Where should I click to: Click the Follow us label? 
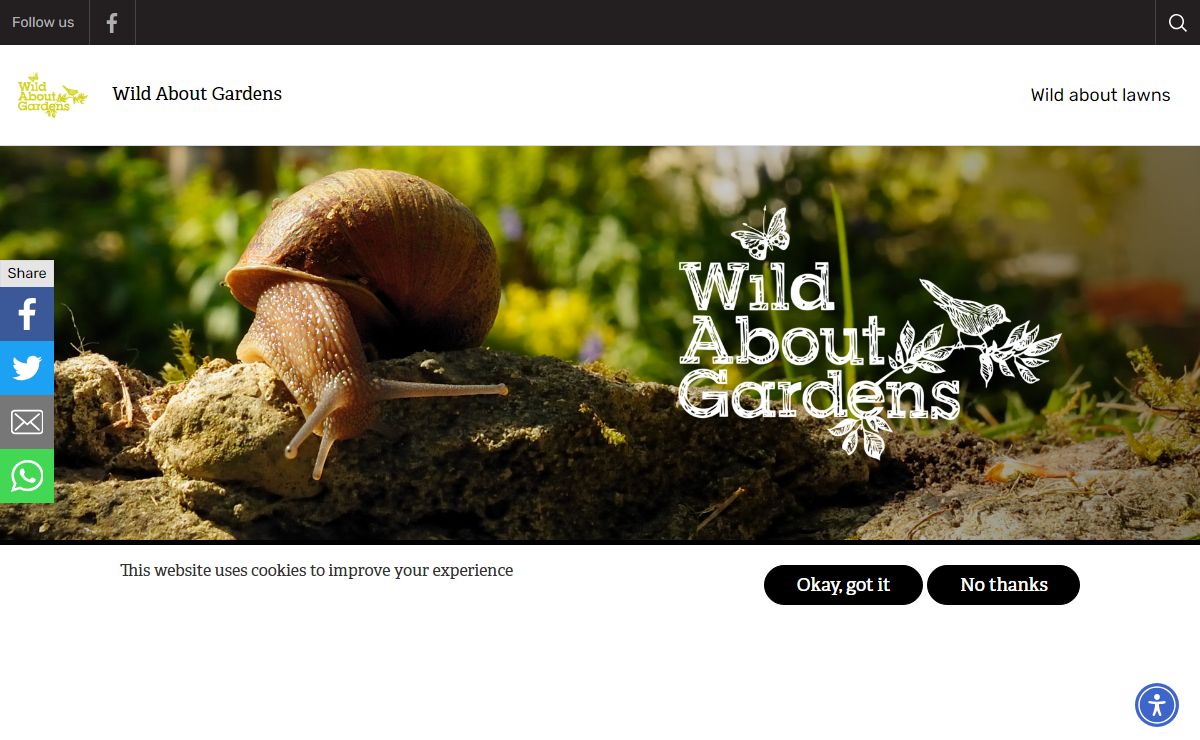pos(43,22)
